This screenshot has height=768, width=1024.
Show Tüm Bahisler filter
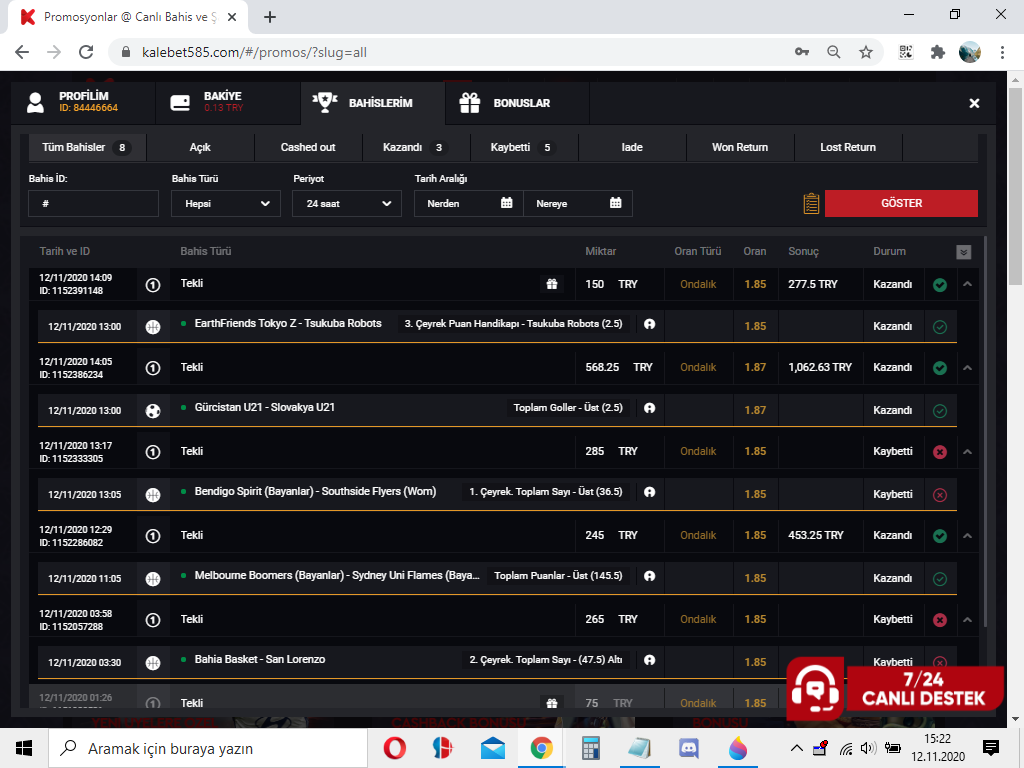pyautogui.click(x=87, y=148)
